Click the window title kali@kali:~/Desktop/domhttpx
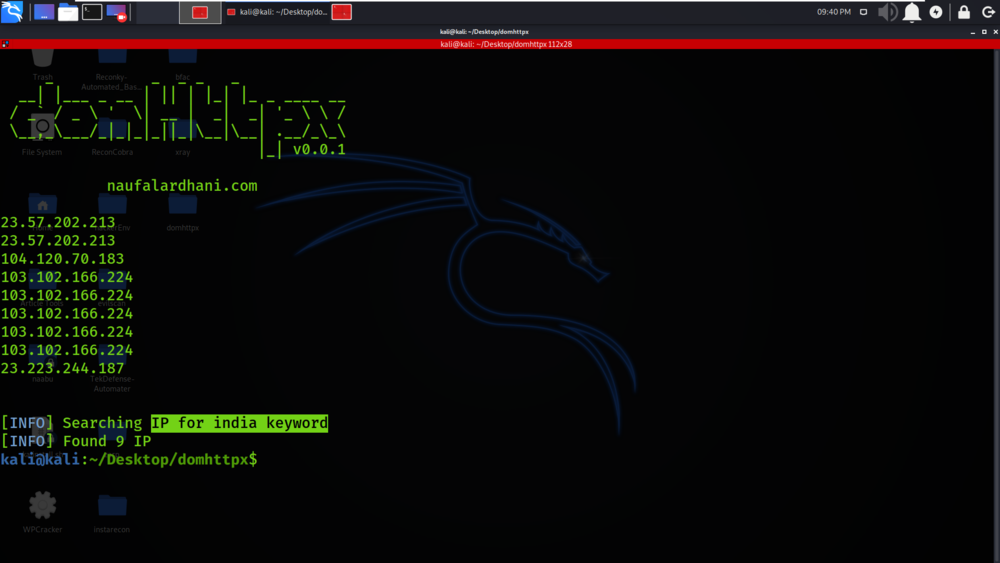The width and height of the screenshot is (1000, 563). pos(484,31)
